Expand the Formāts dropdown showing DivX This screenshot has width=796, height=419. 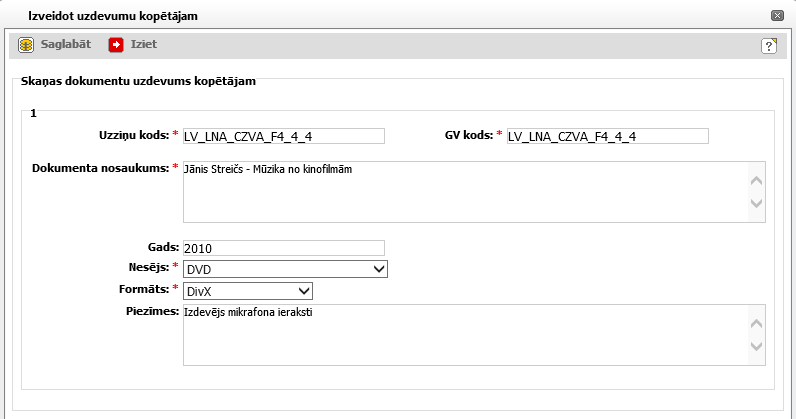(248, 291)
